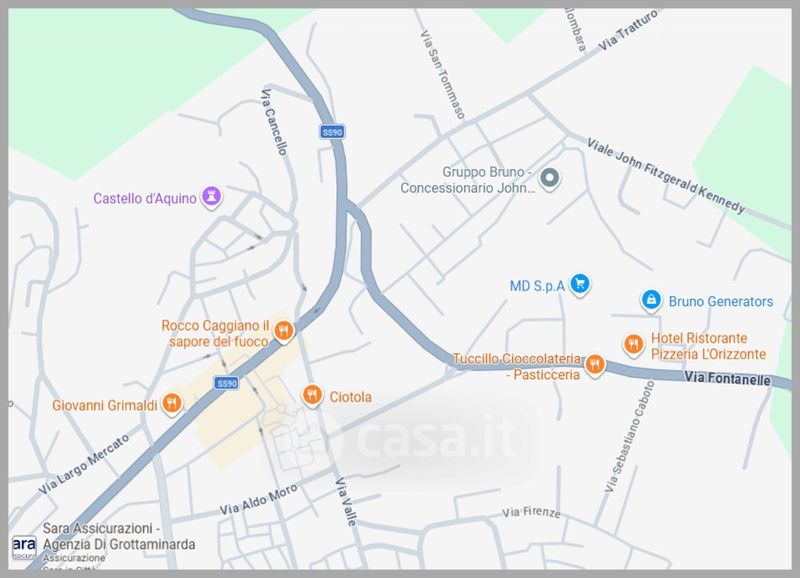Click Viale John Fitzgerald Kennedy label
Image resolution: width=800 pixels, height=578 pixels.
(666, 175)
